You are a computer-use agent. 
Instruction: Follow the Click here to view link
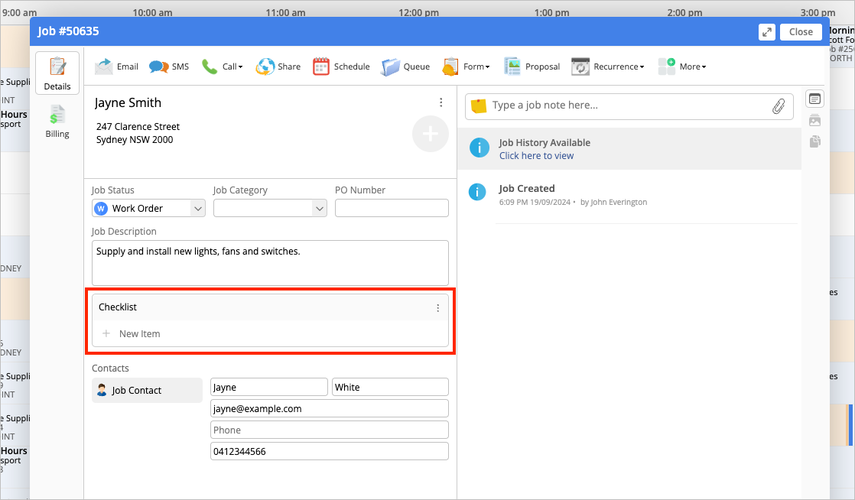pos(536,156)
